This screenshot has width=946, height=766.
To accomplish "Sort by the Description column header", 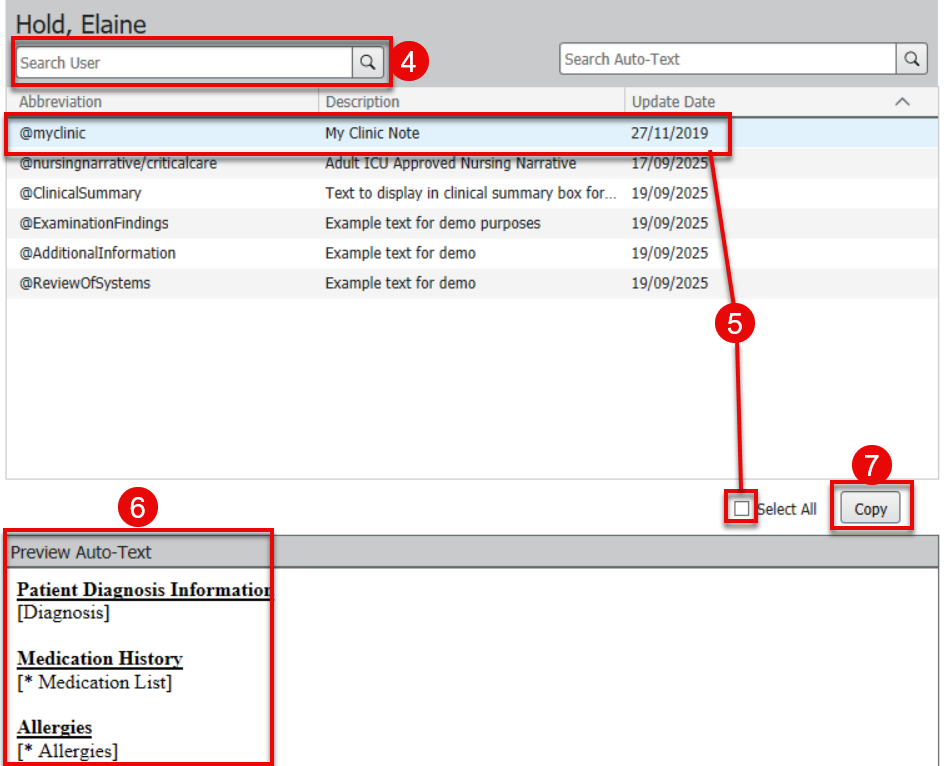I will click(x=362, y=102).
